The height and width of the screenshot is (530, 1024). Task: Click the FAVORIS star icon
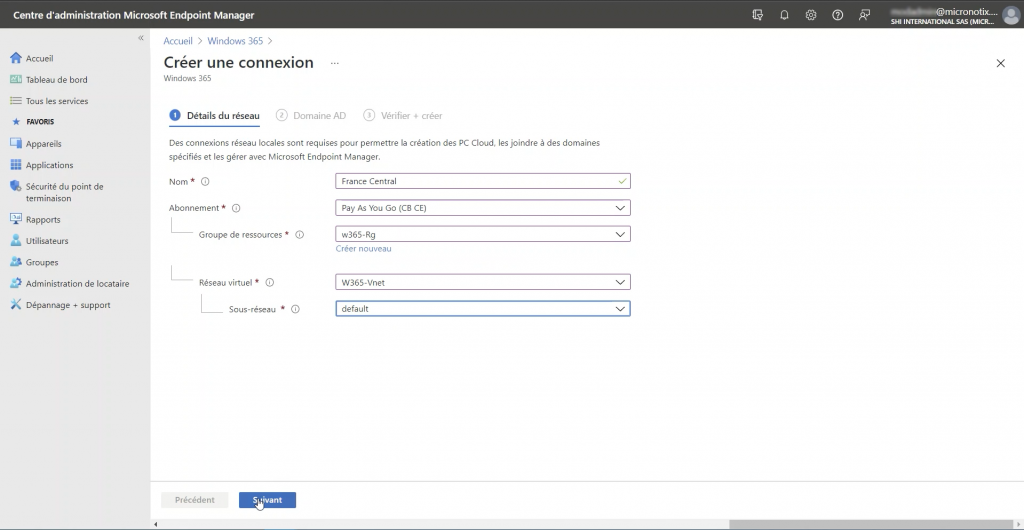click(x=16, y=122)
